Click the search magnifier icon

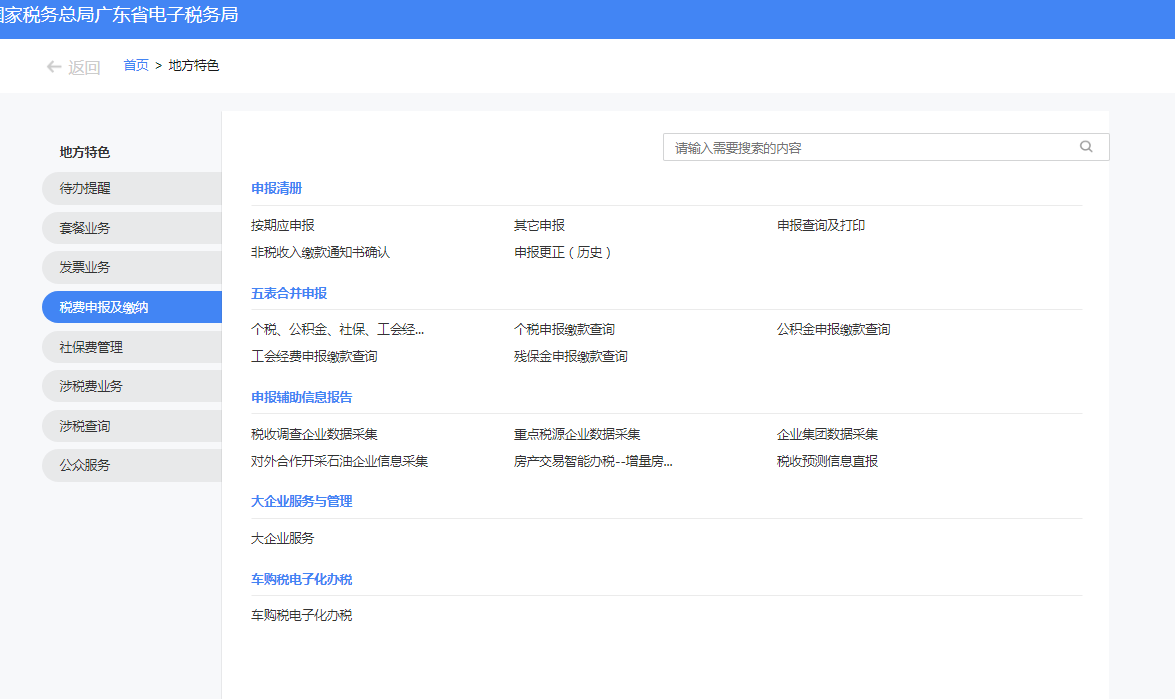click(1086, 147)
